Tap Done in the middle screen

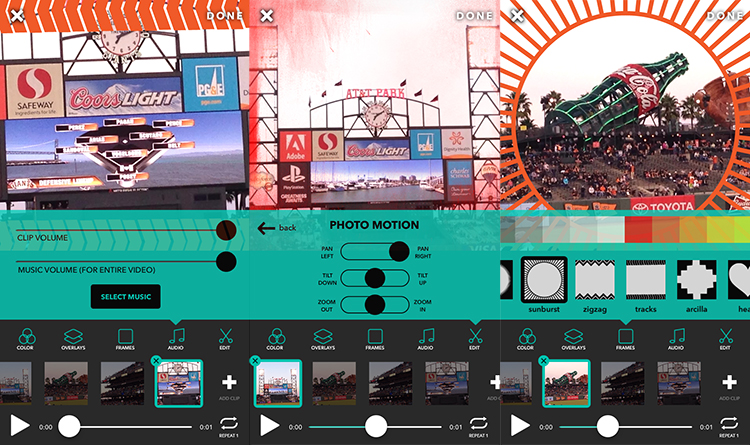pos(474,16)
